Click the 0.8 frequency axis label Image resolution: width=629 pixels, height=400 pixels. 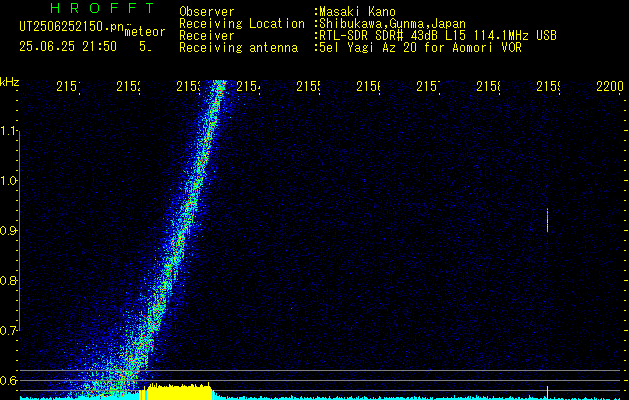click(8, 280)
